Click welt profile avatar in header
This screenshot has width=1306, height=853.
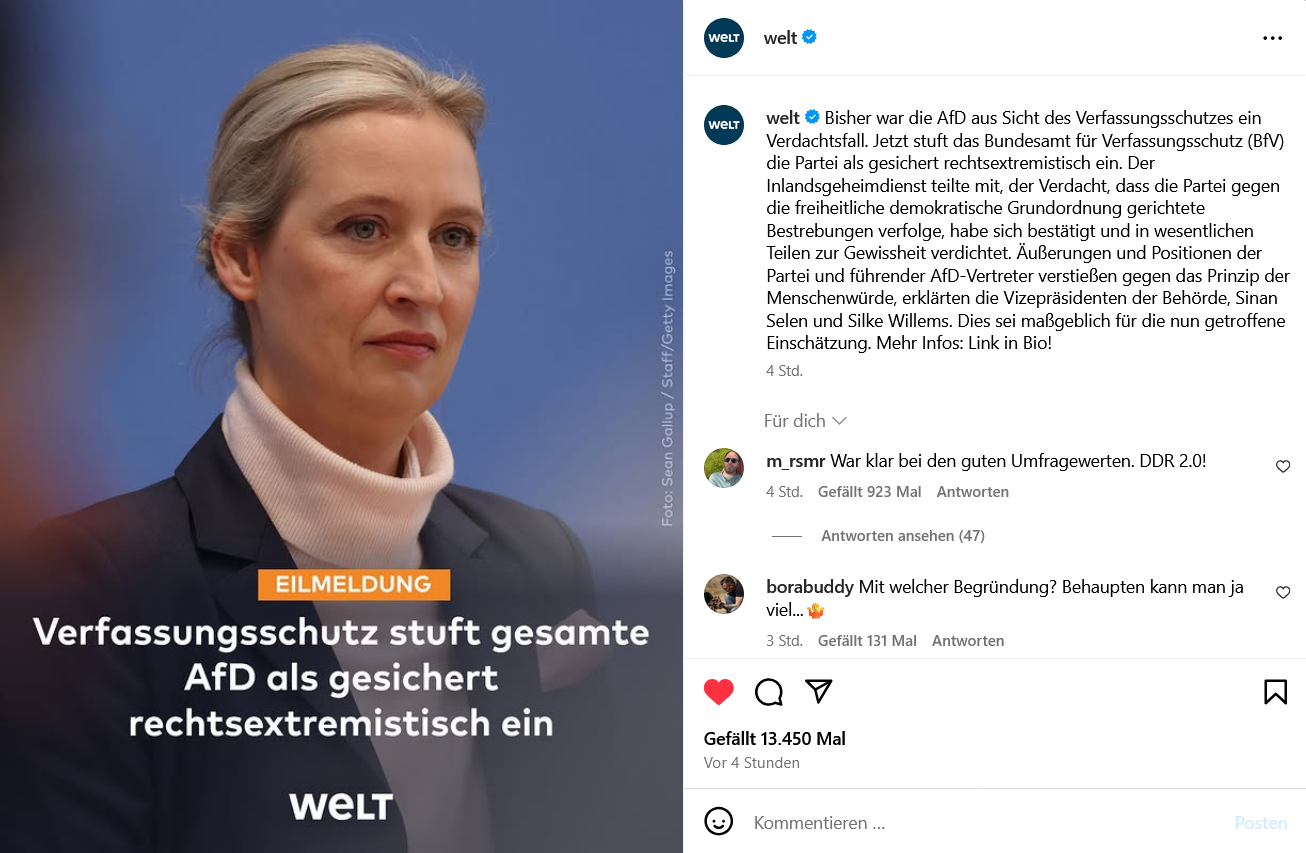tap(724, 38)
